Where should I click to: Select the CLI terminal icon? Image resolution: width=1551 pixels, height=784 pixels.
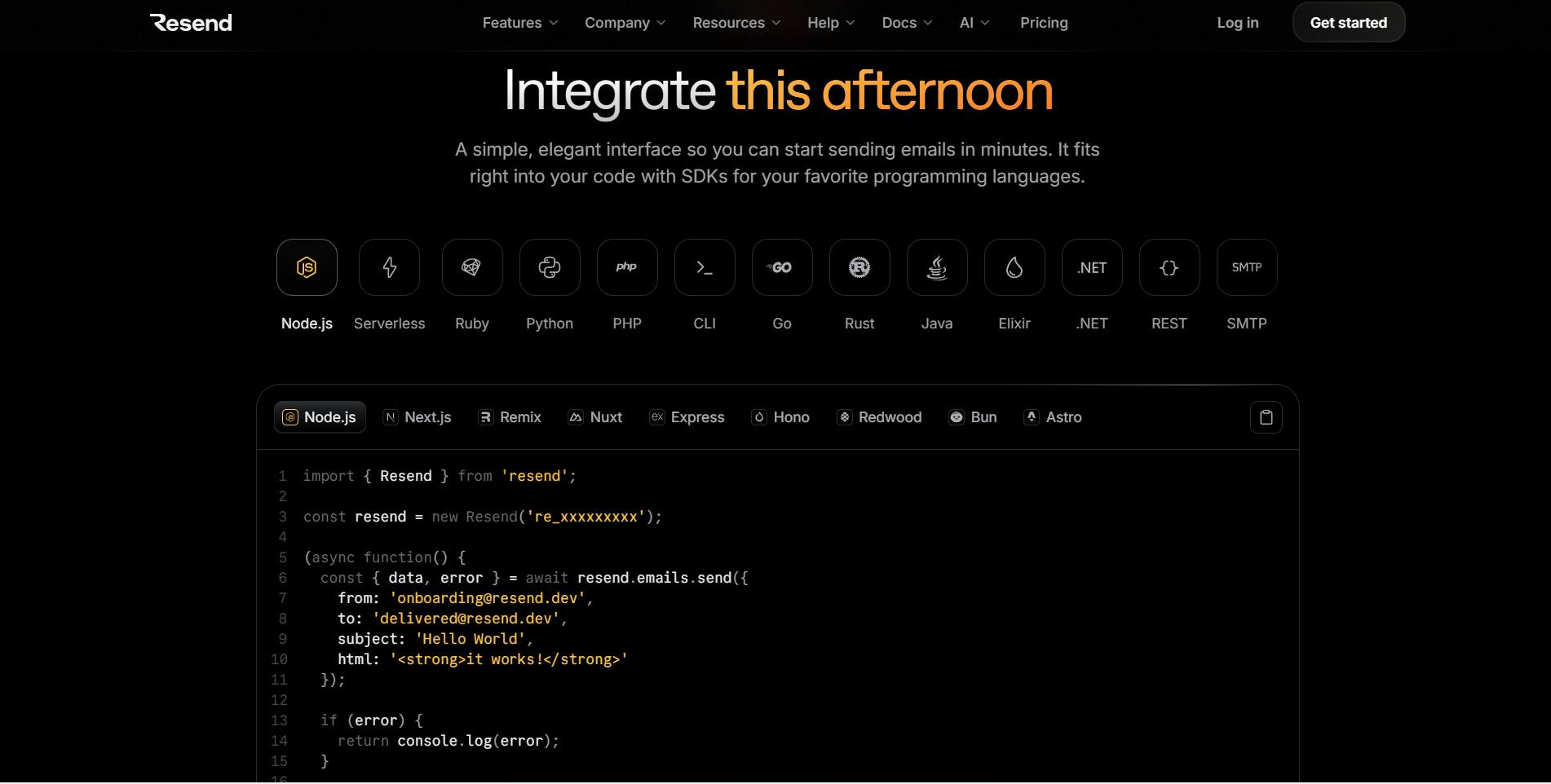(x=705, y=267)
